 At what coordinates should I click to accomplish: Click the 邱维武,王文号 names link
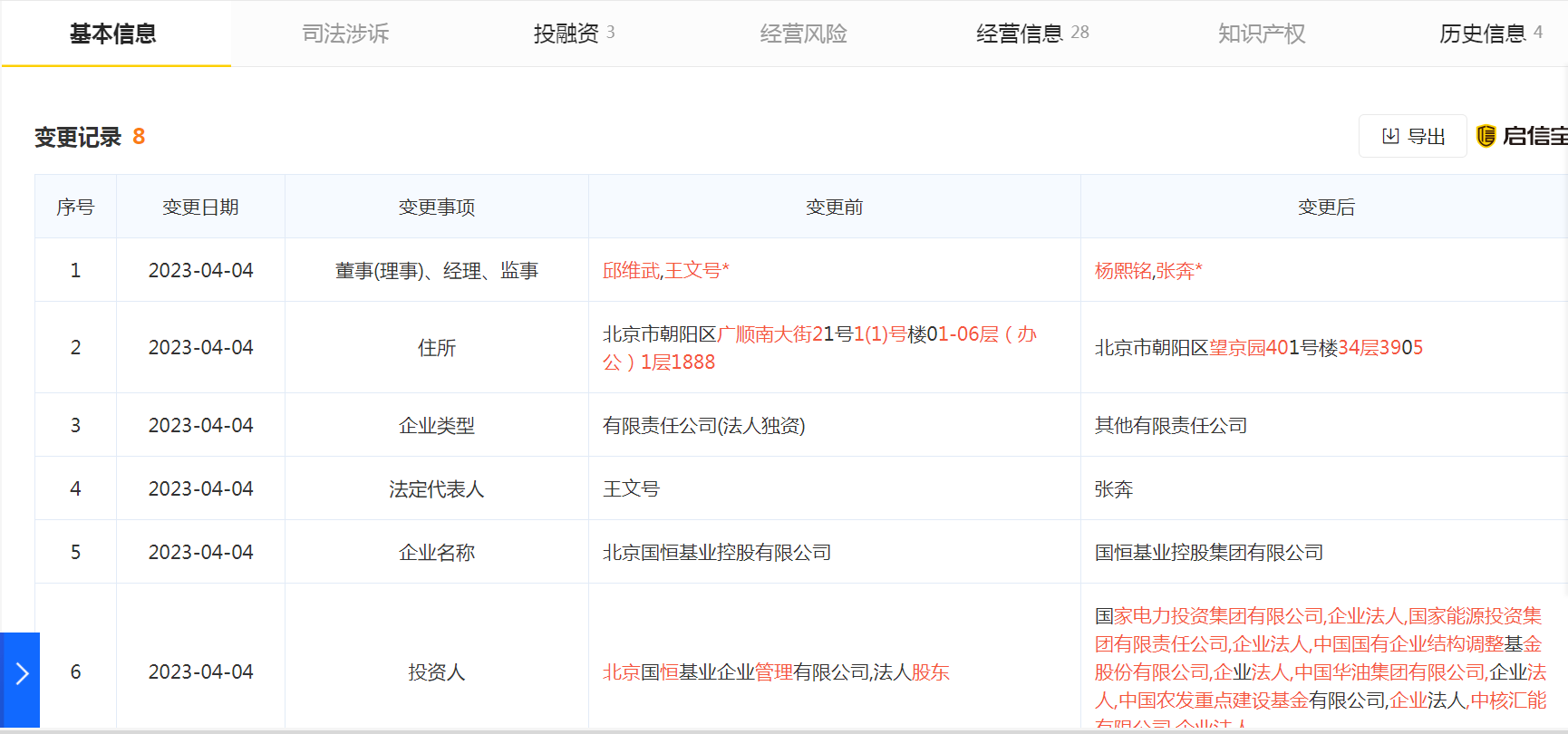pos(665,270)
